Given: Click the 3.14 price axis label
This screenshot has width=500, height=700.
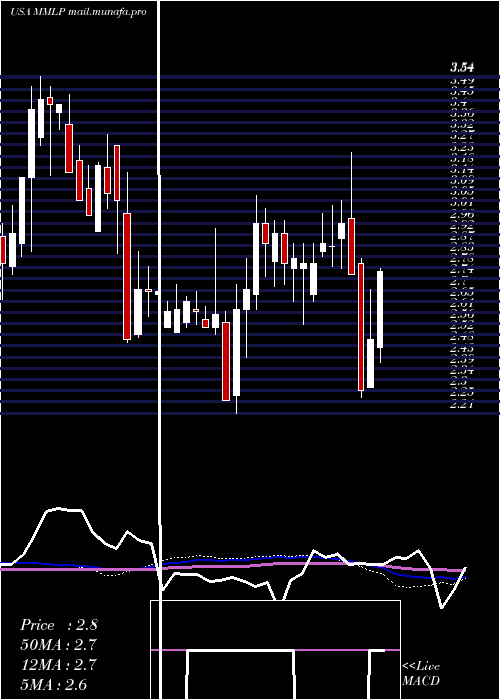Looking at the screenshot, I should click(x=462, y=170).
